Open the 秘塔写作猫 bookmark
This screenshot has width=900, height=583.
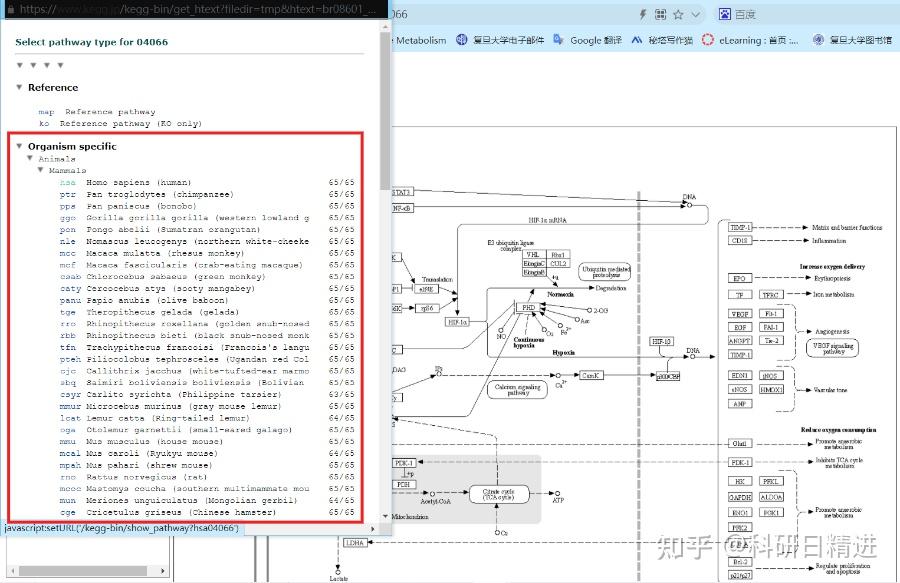[x=662, y=40]
